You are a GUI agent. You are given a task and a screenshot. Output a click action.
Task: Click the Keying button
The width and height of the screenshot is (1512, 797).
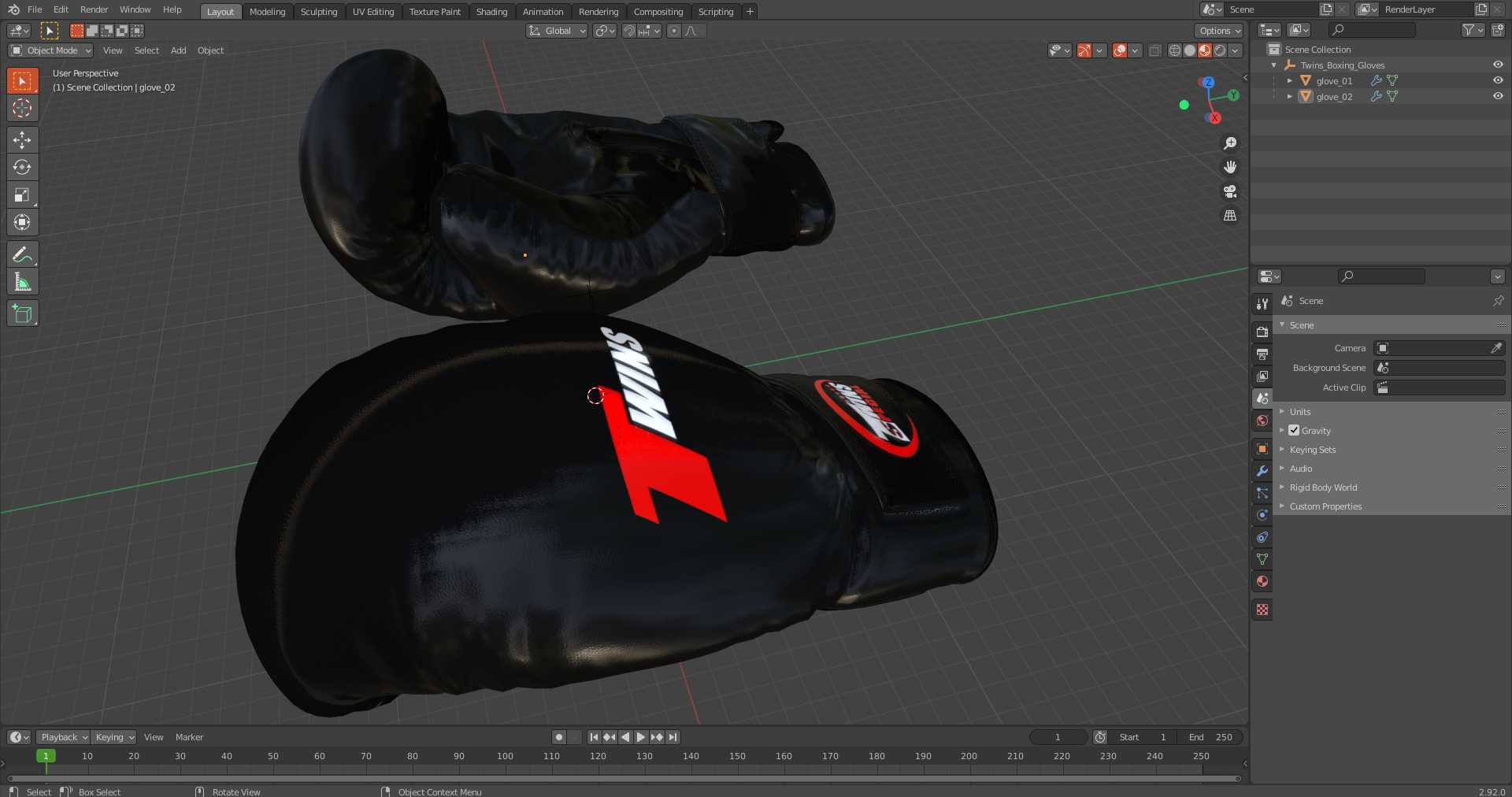coord(113,737)
